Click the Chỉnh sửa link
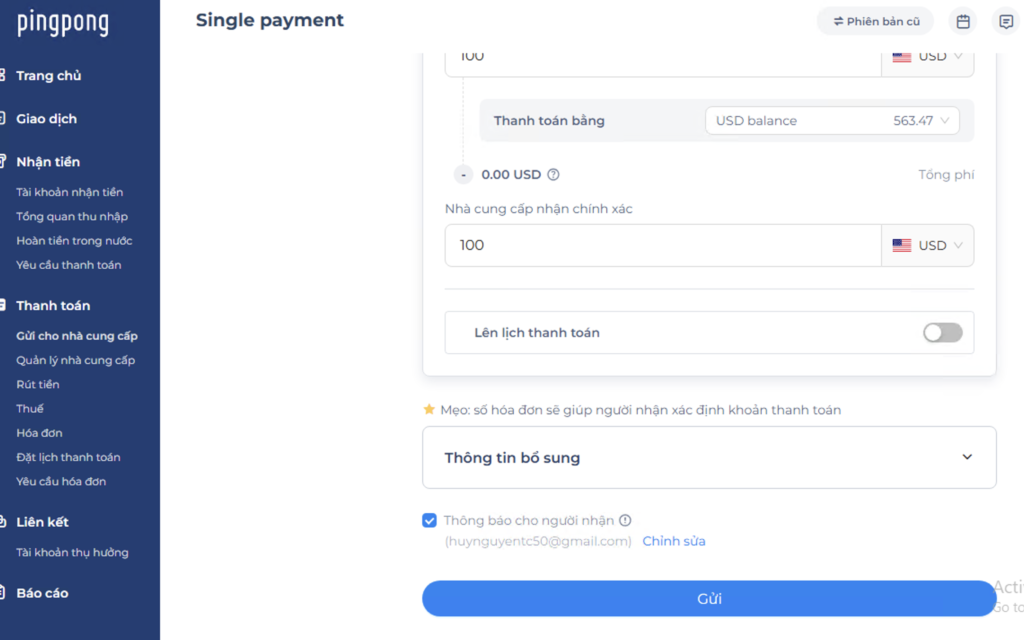Viewport: 1024px width, 640px height. click(x=674, y=541)
